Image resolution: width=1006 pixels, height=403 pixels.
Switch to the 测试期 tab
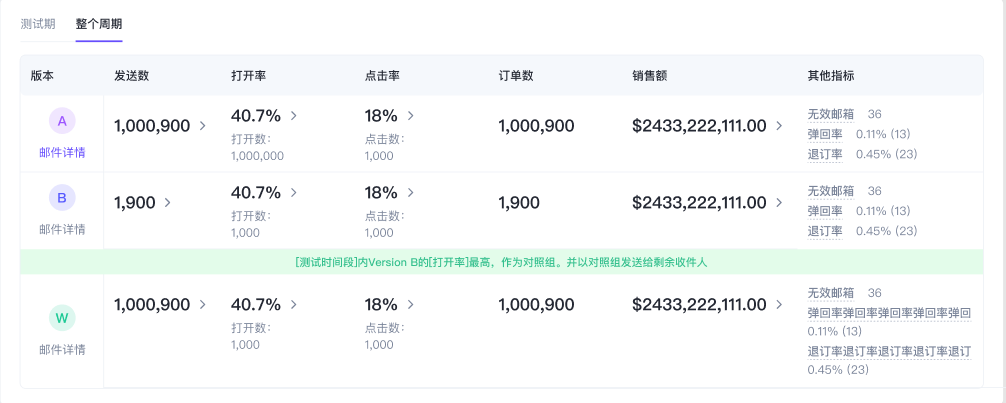tap(38, 23)
